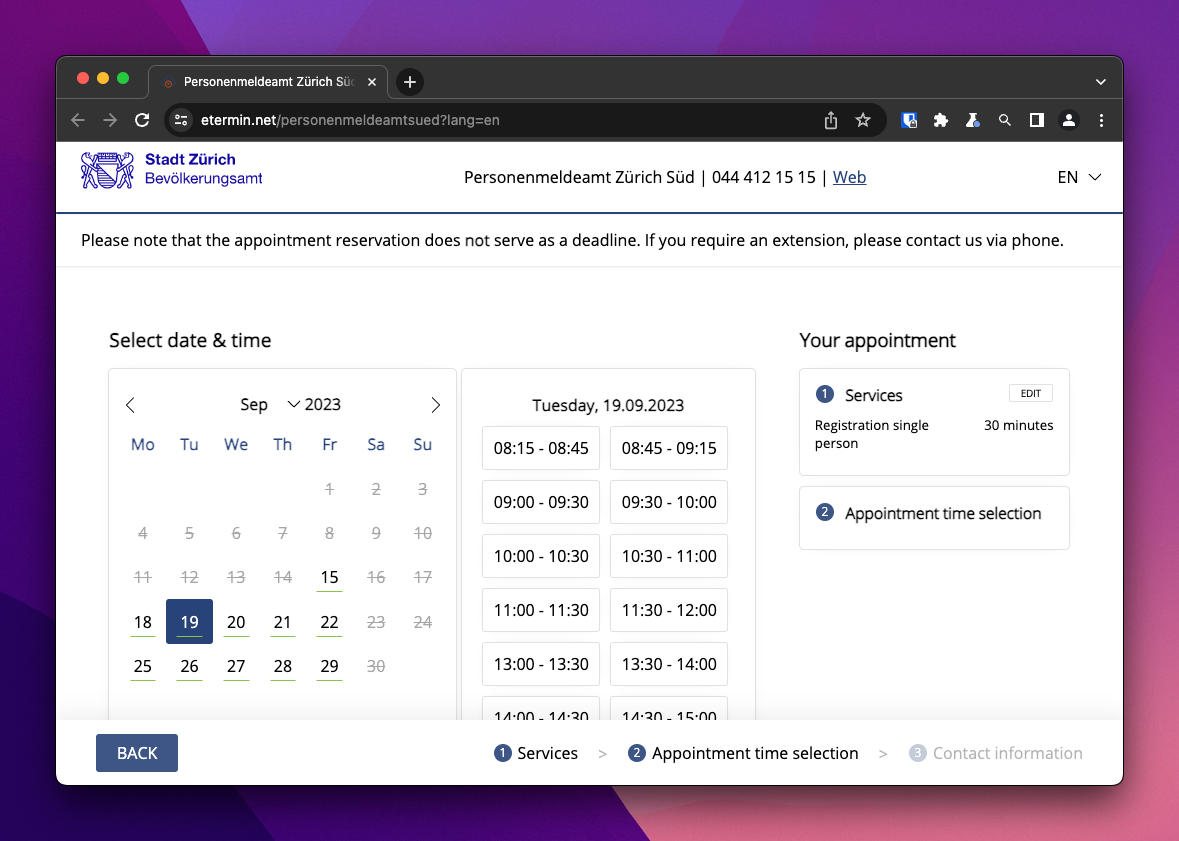Open profile avatar menu
This screenshot has width=1179, height=841.
point(1068,120)
